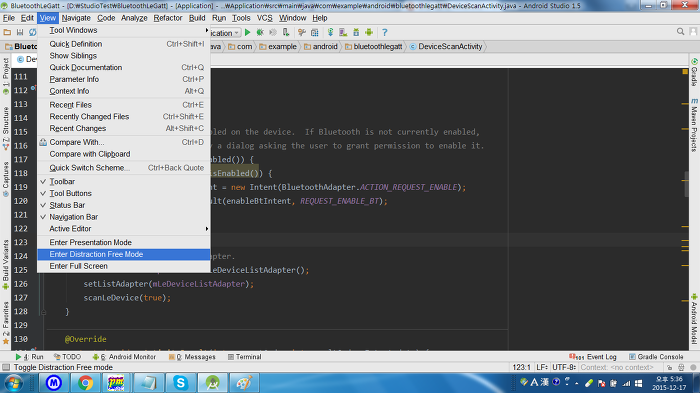Open the Messages tool window tab

192,357
